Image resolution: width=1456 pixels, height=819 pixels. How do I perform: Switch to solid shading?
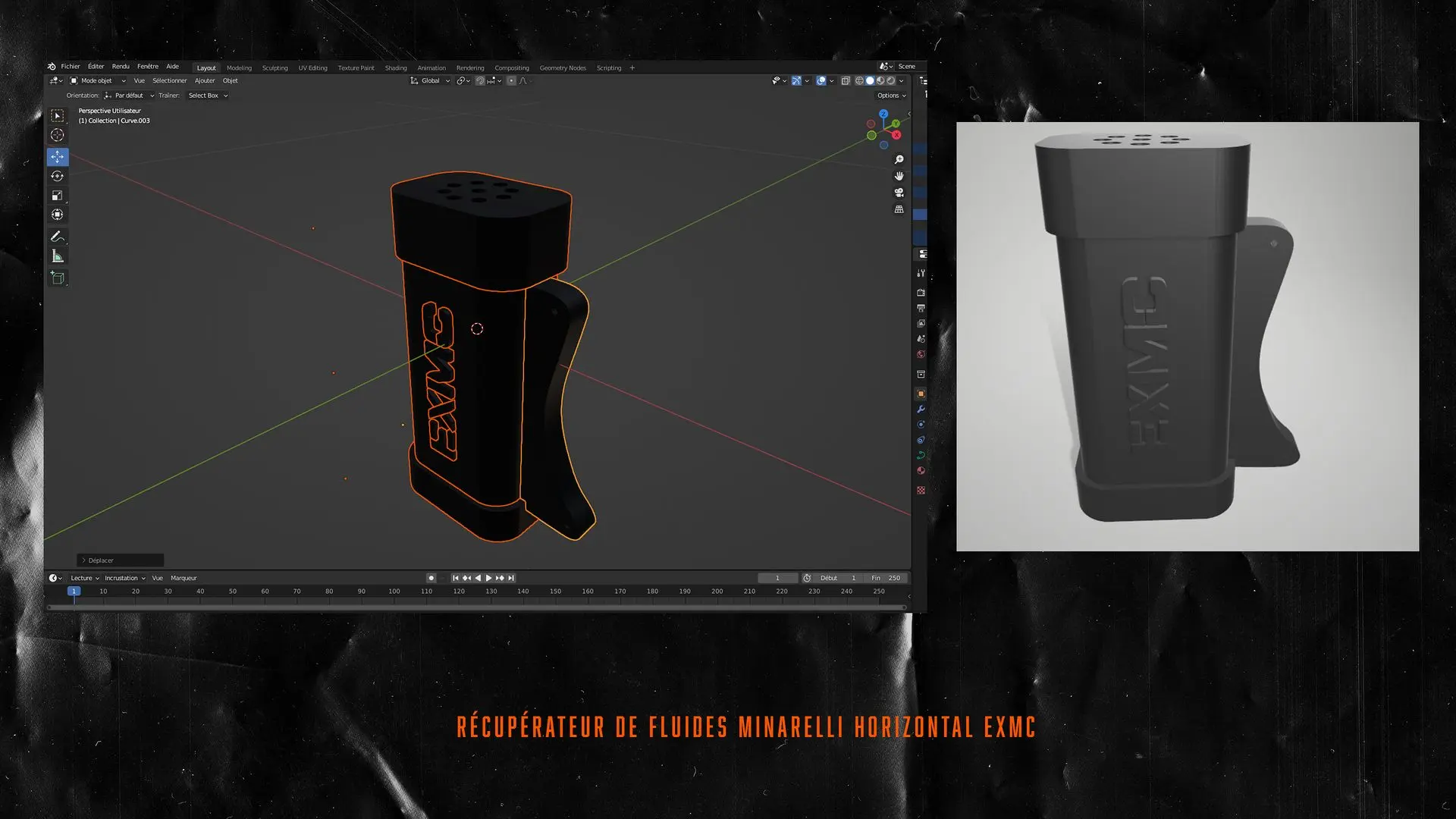[870, 80]
